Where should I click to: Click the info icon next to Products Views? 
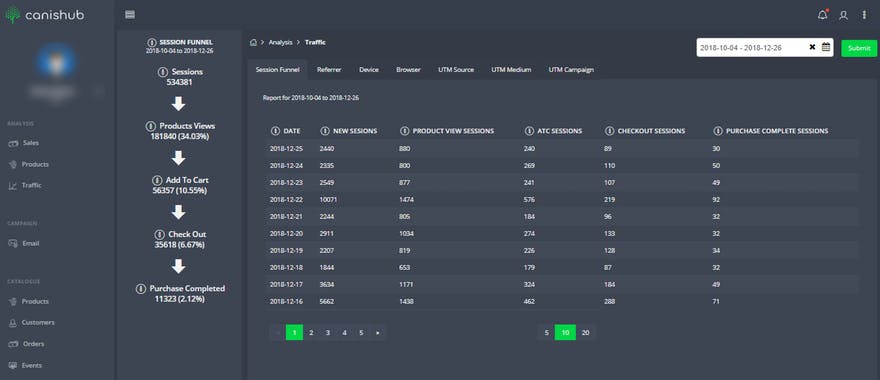click(x=150, y=126)
